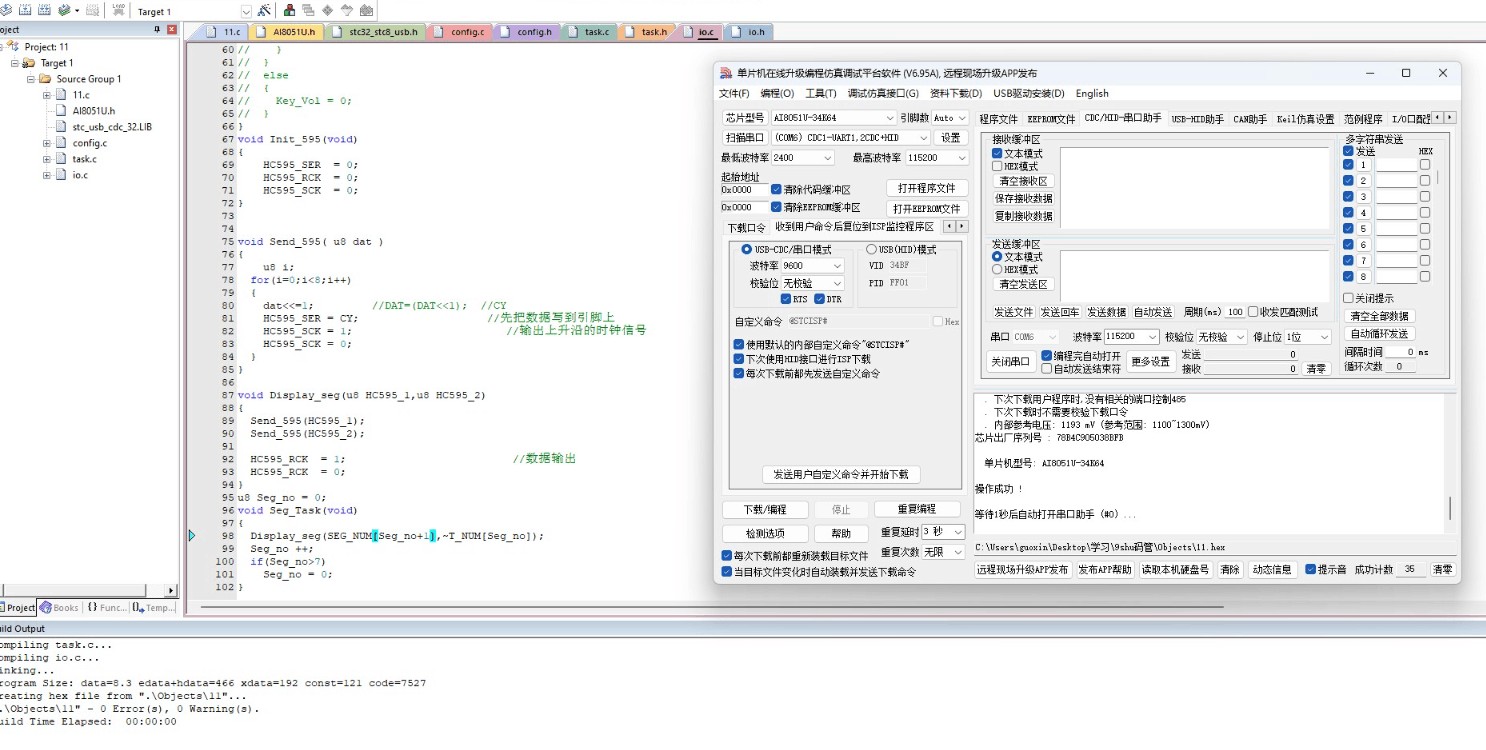This screenshot has width=1486, height=750.
Task: Enable HEX模式 in the receive buffer
Action: coord(997,166)
